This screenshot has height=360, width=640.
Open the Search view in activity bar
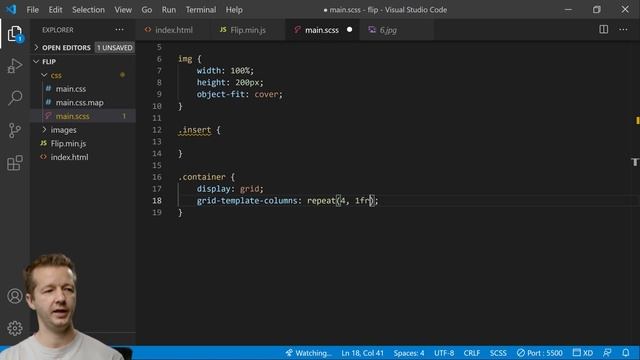point(15,98)
